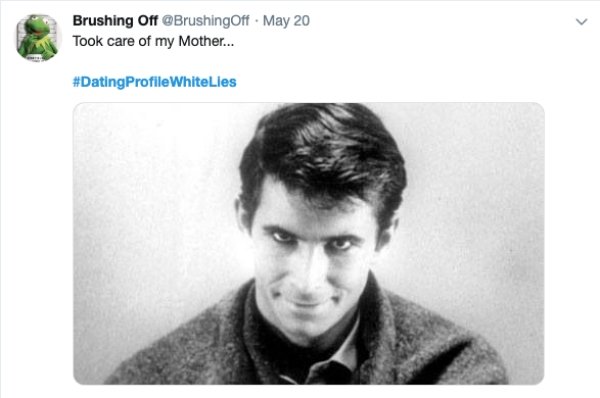Show more tweet actions with the caret icon
The width and height of the screenshot is (600, 398).
coord(581,22)
